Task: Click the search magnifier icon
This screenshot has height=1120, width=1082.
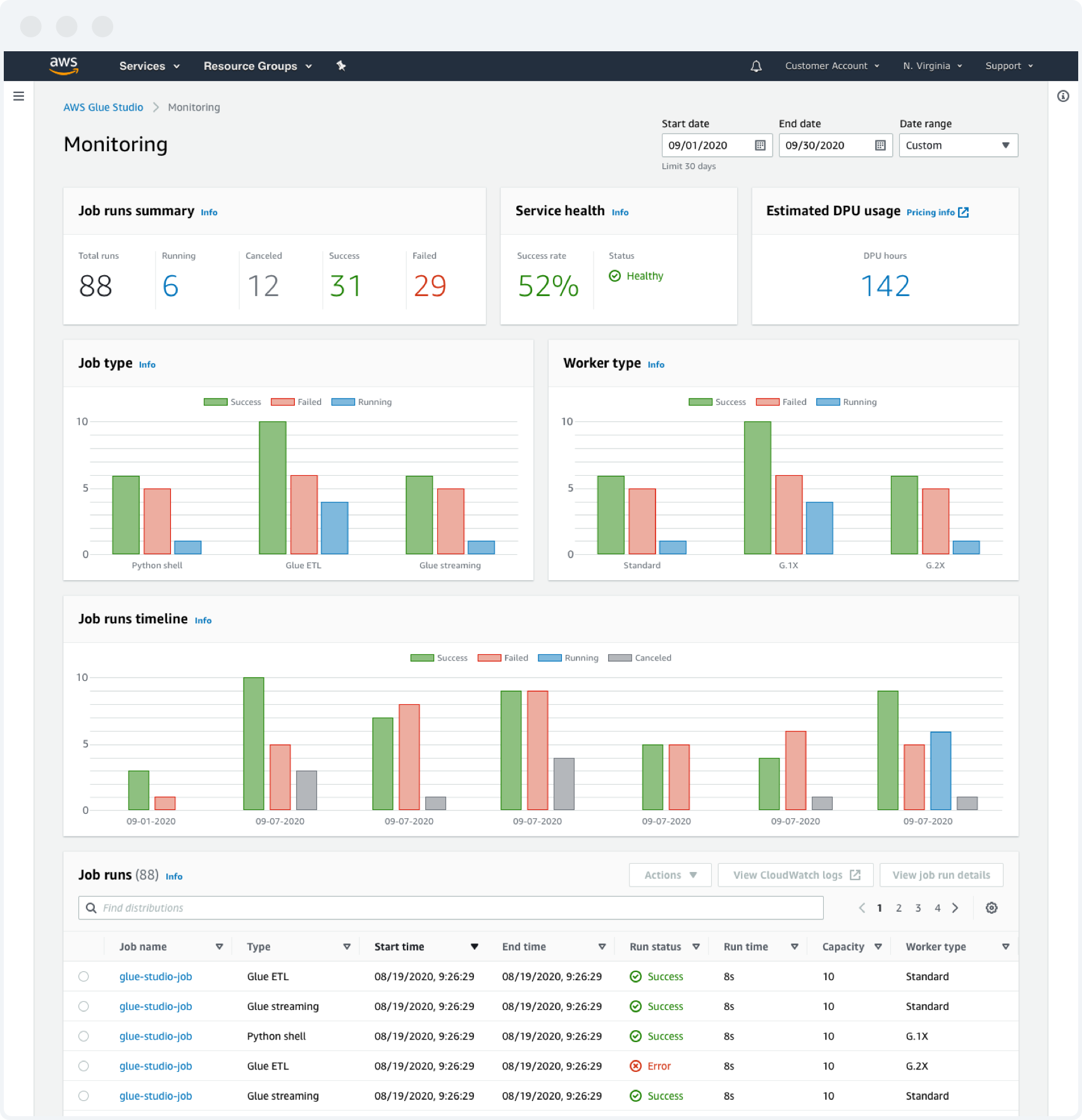Action: (91, 908)
